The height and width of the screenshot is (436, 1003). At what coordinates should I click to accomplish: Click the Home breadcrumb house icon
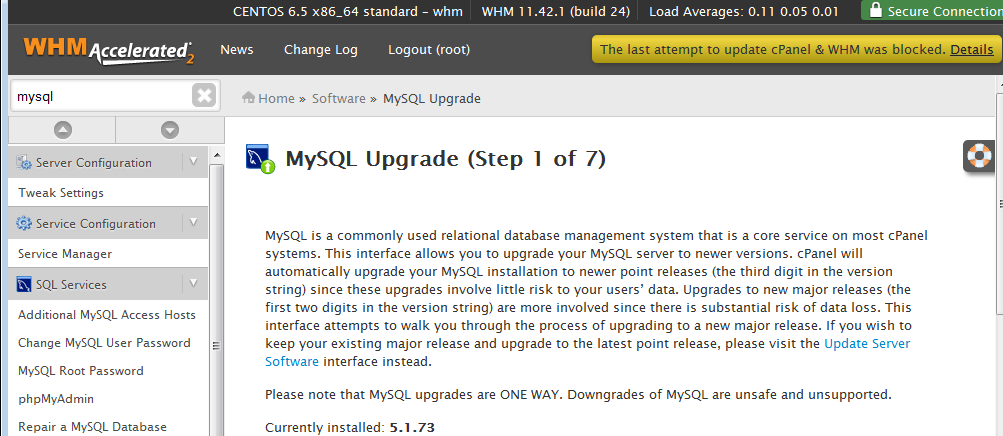point(249,98)
